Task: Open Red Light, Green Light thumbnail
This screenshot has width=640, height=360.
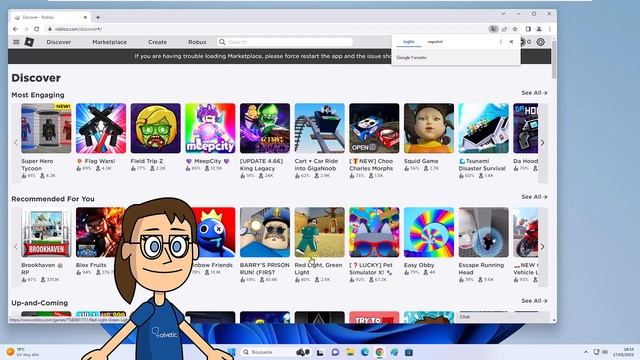Action: coord(320,232)
